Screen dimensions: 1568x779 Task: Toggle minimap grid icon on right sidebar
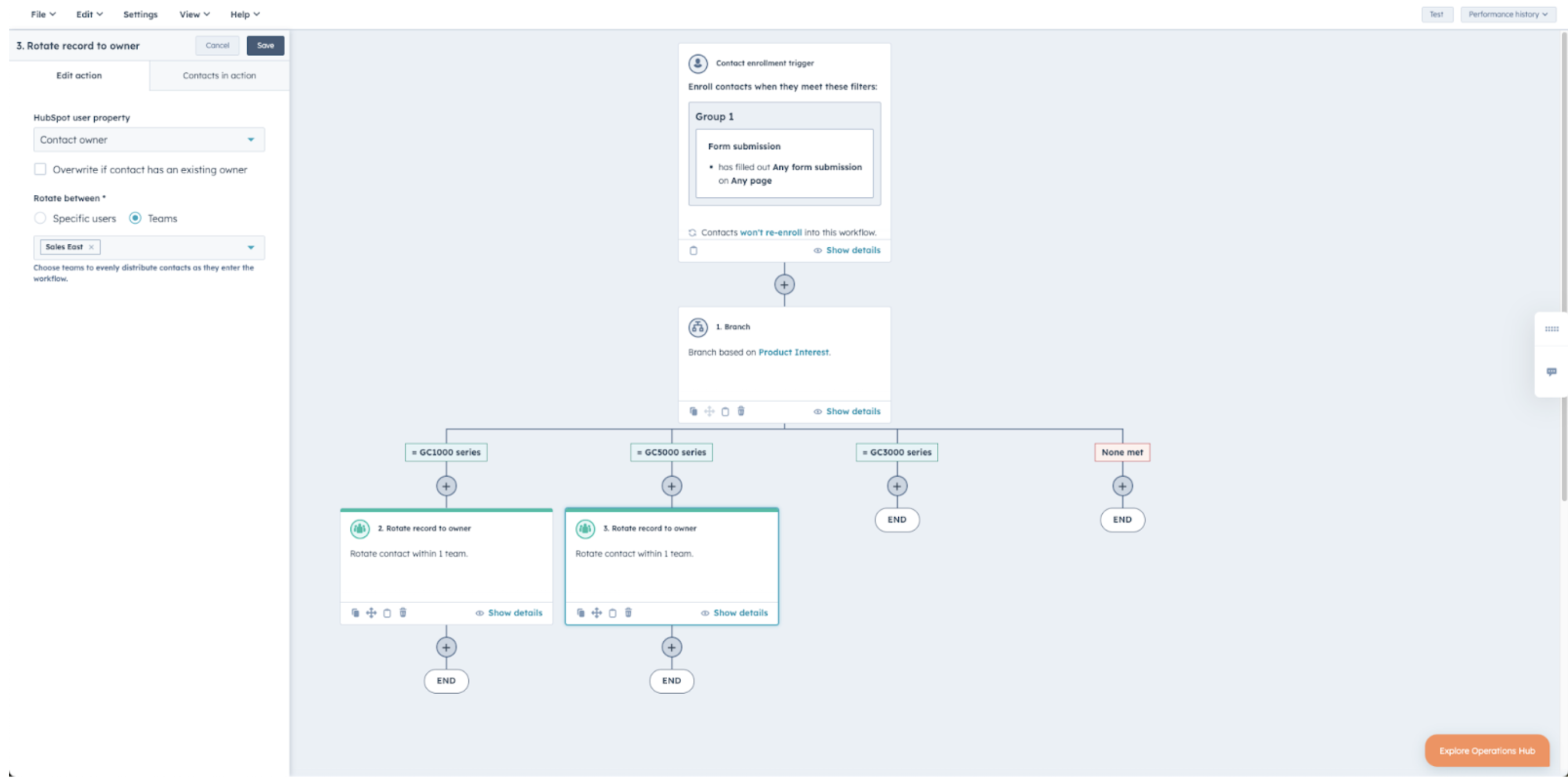click(x=1551, y=329)
